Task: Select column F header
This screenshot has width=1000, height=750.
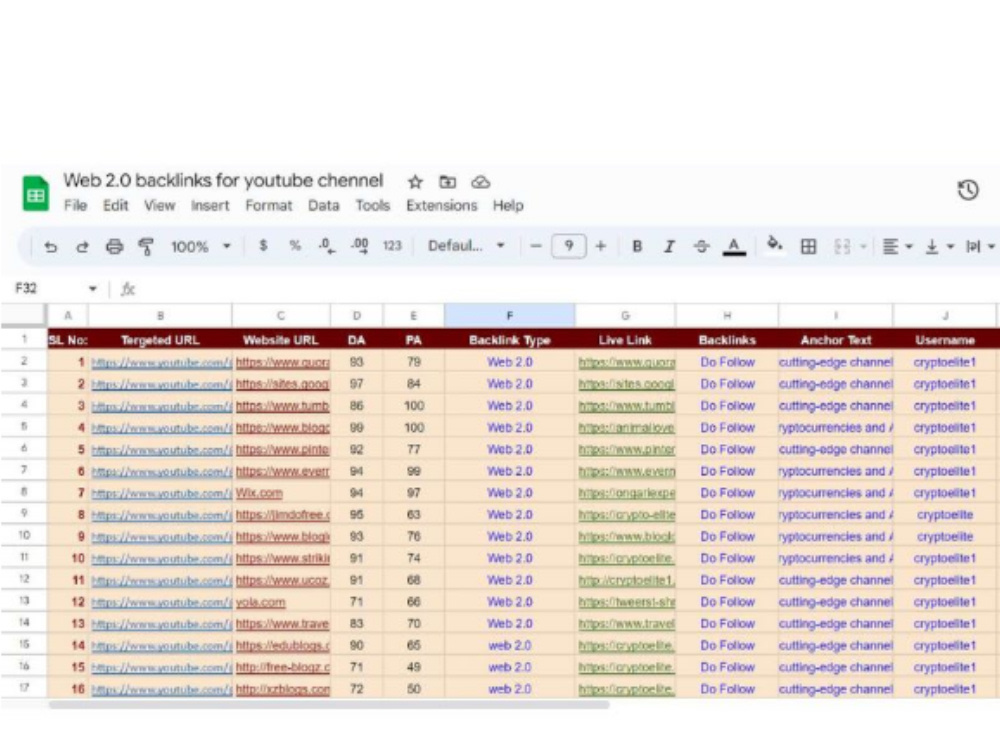Action: click(509, 316)
